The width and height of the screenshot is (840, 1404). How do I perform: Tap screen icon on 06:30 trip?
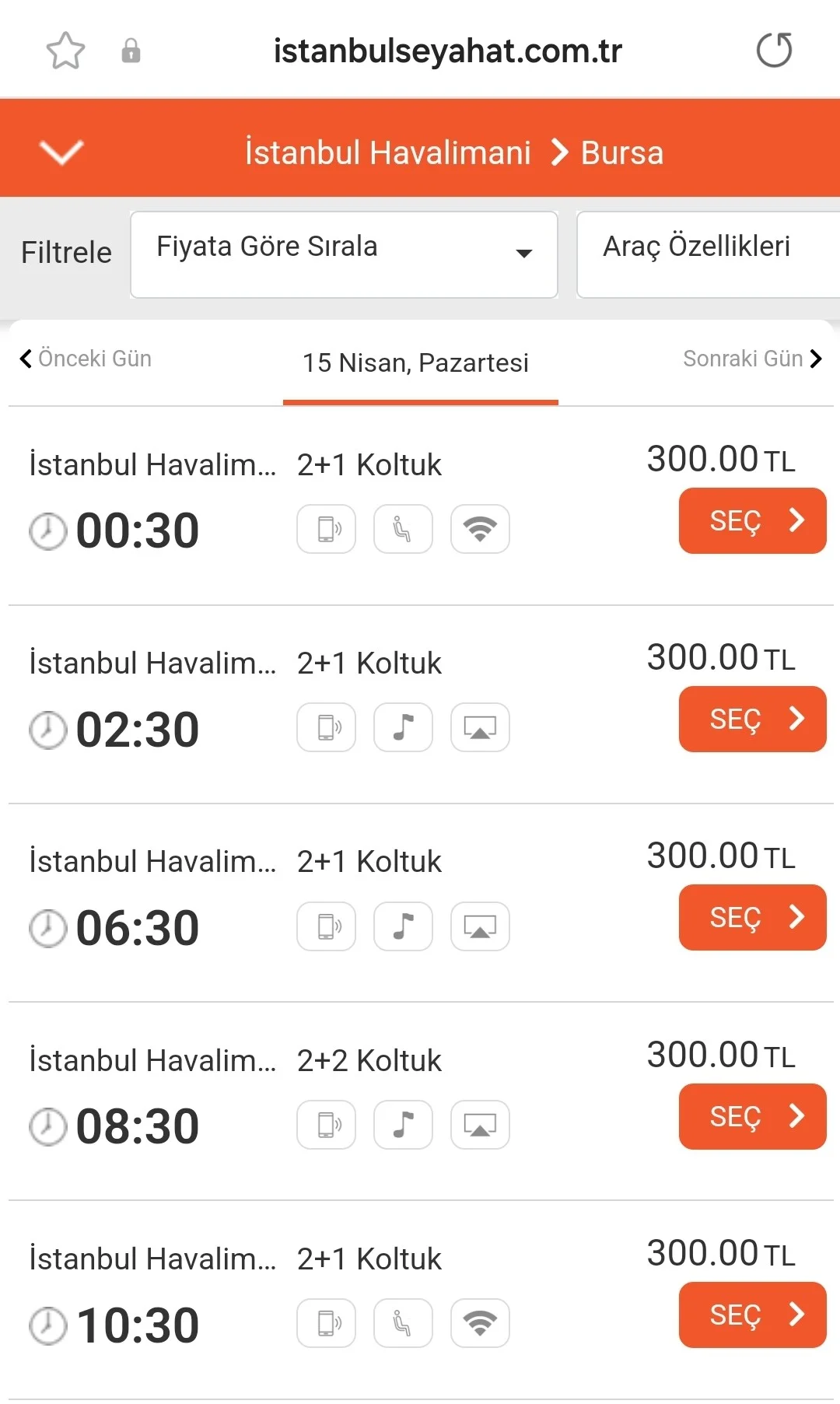[x=480, y=926]
